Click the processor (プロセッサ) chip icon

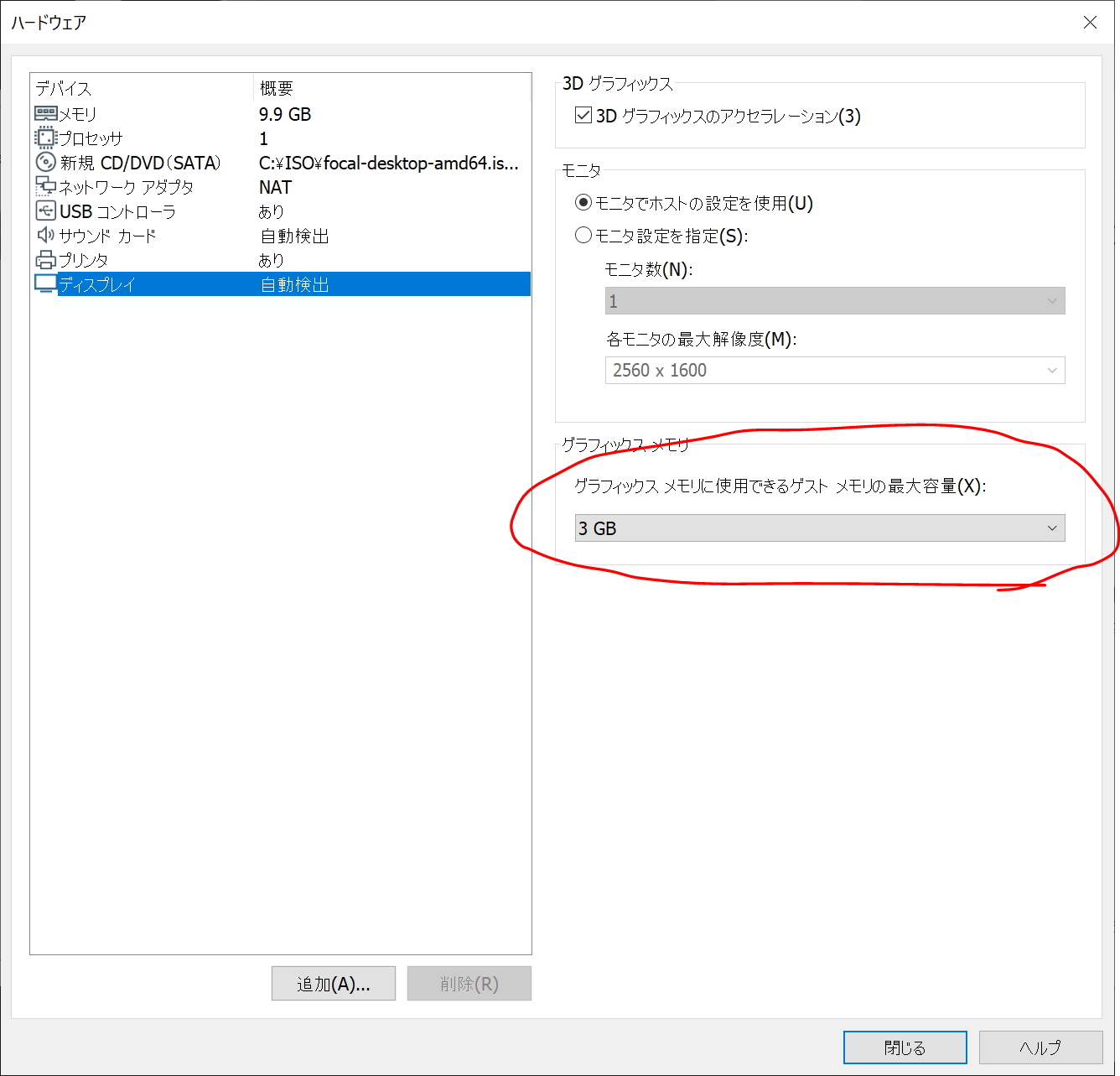click(x=45, y=138)
